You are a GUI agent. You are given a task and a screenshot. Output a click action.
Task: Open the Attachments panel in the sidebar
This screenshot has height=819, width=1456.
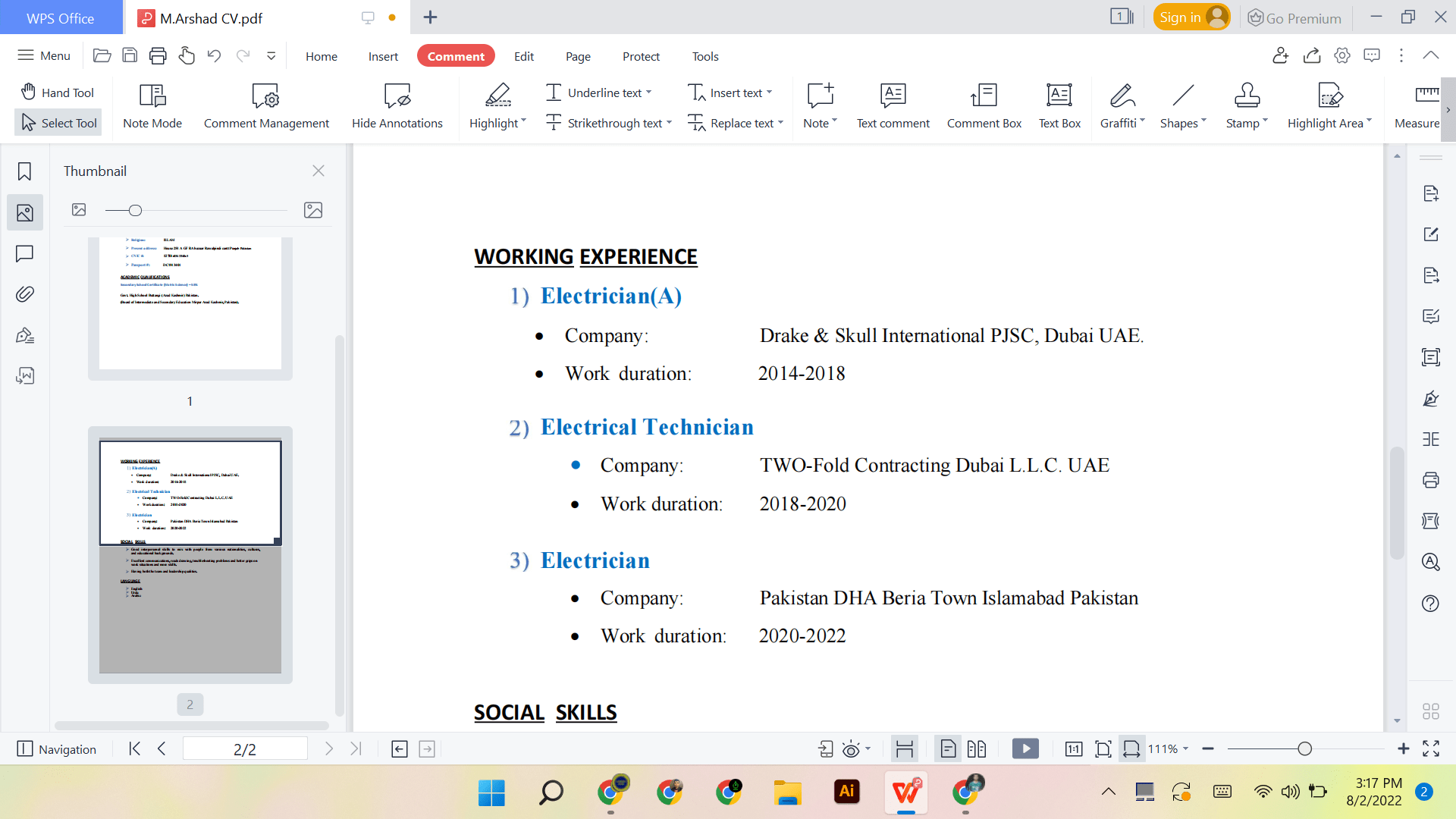[x=24, y=293]
